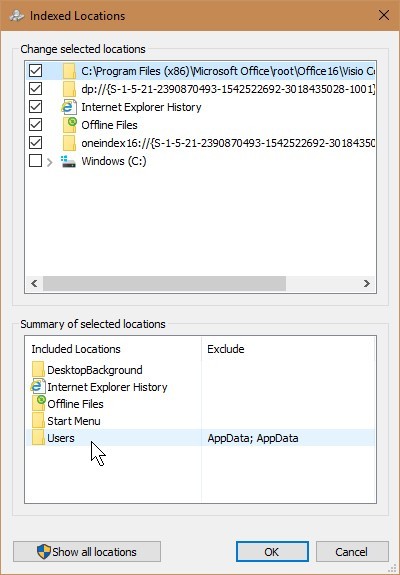Click the DesktopBackground folder icon
Viewport: 400px width, 575px height.
[38, 370]
